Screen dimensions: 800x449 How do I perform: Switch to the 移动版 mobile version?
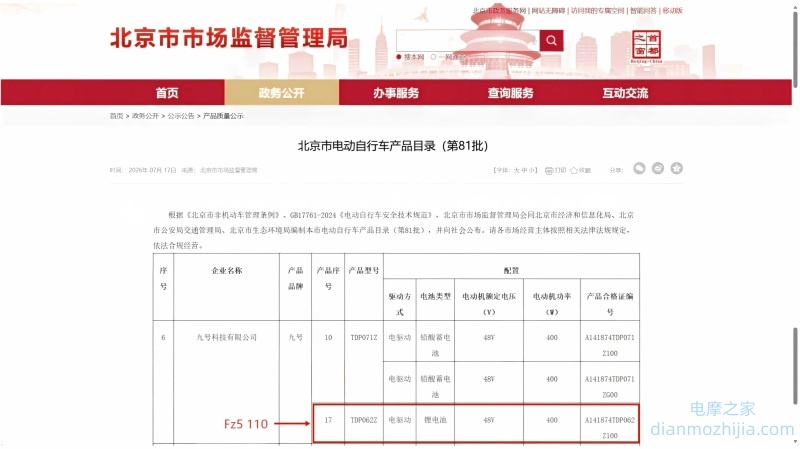tap(672, 11)
